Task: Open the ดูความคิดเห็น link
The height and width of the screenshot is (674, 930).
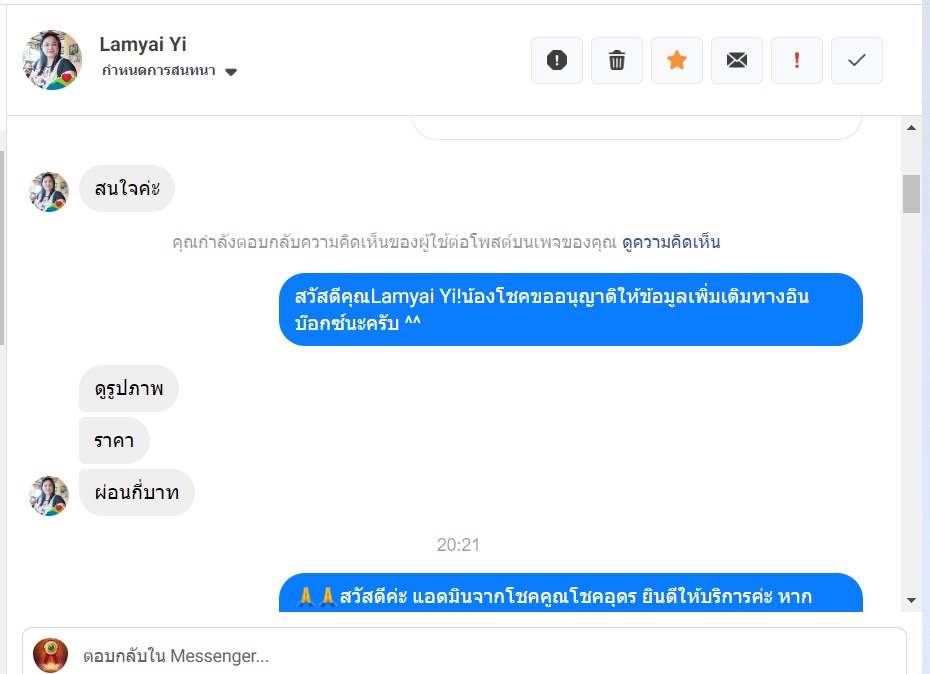Action: (x=671, y=242)
